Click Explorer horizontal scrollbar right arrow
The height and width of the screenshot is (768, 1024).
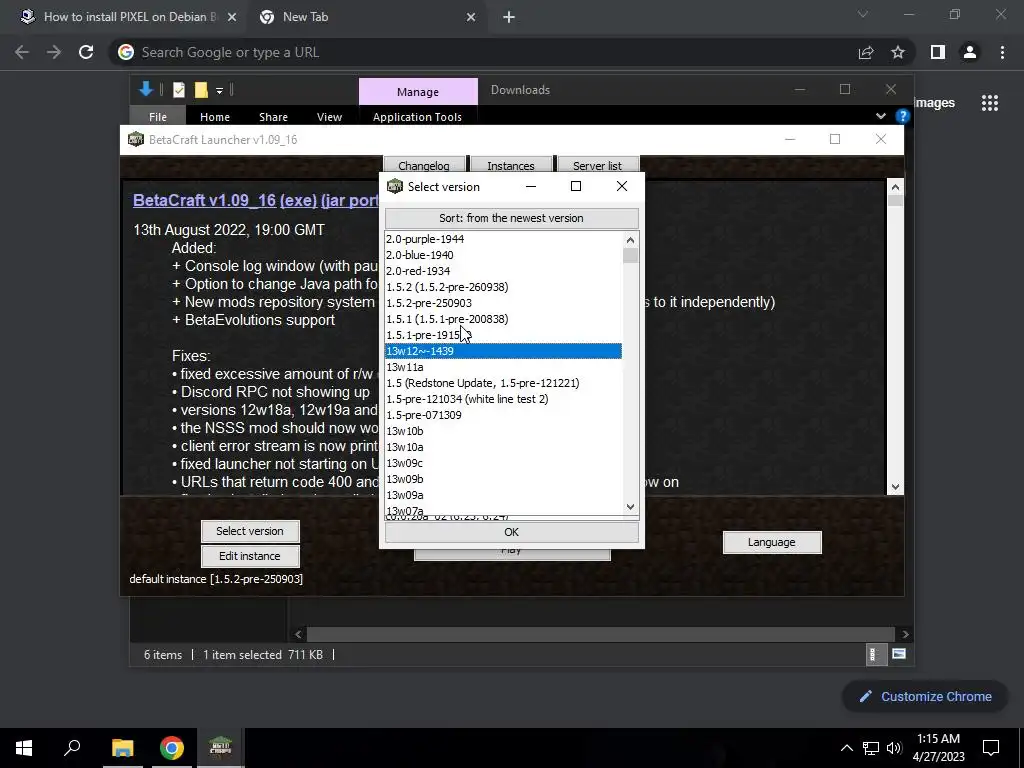point(905,634)
